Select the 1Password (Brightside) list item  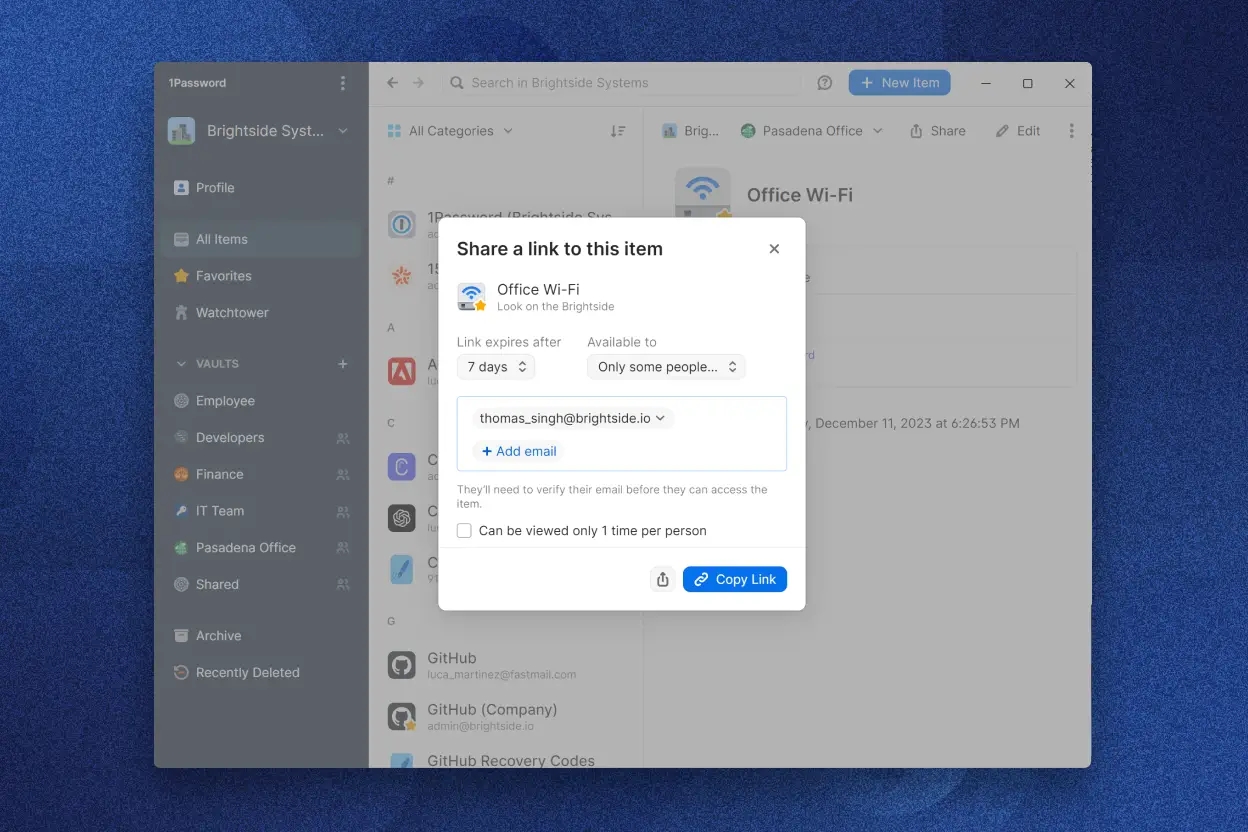505,223
